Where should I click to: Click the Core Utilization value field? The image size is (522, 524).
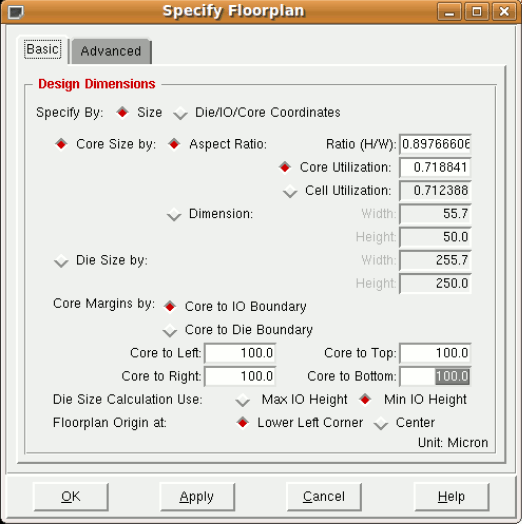(x=435, y=167)
